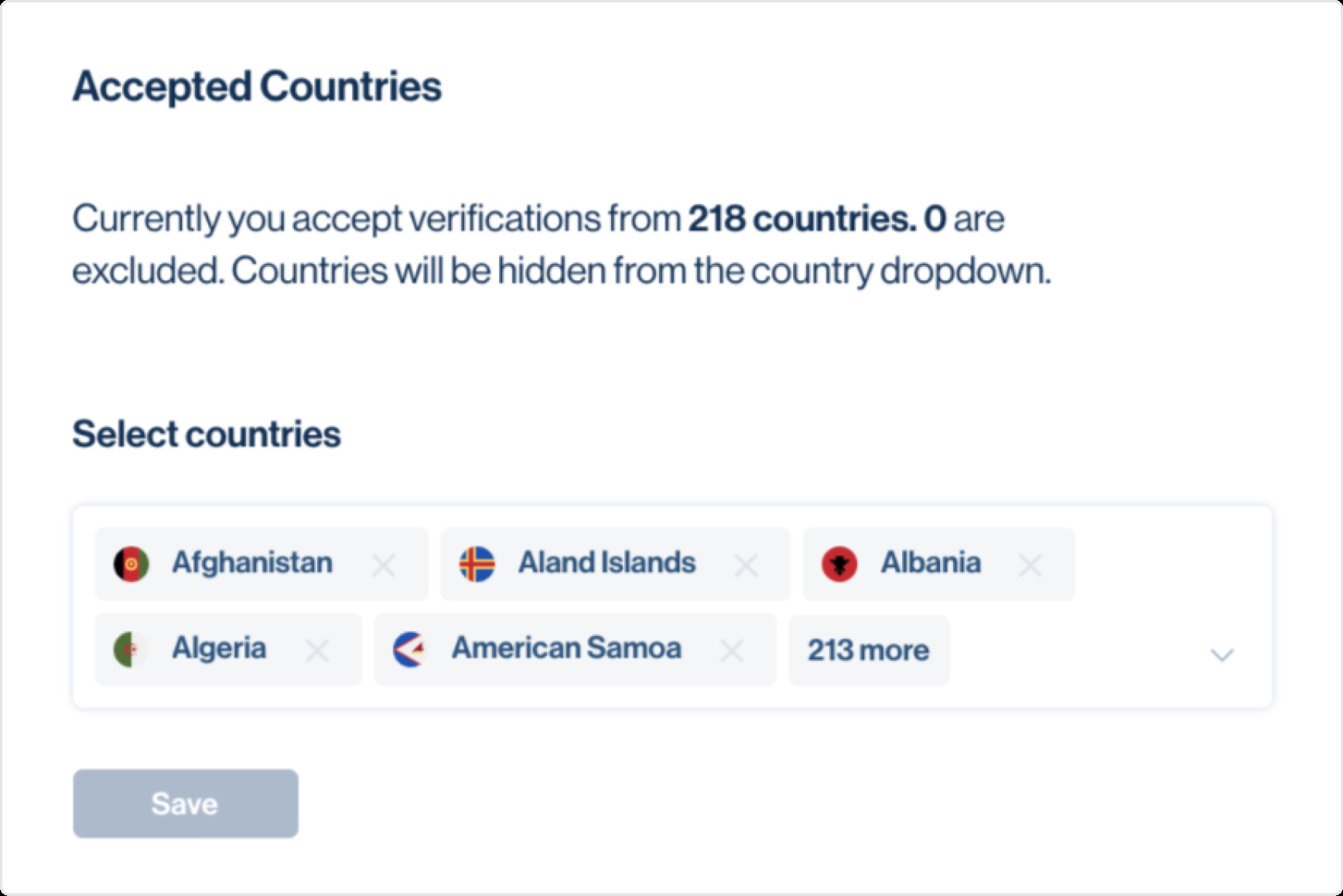Viewport: 1343px width, 896px height.
Task: Click the Albania chip name
Action: click(931, 563)
